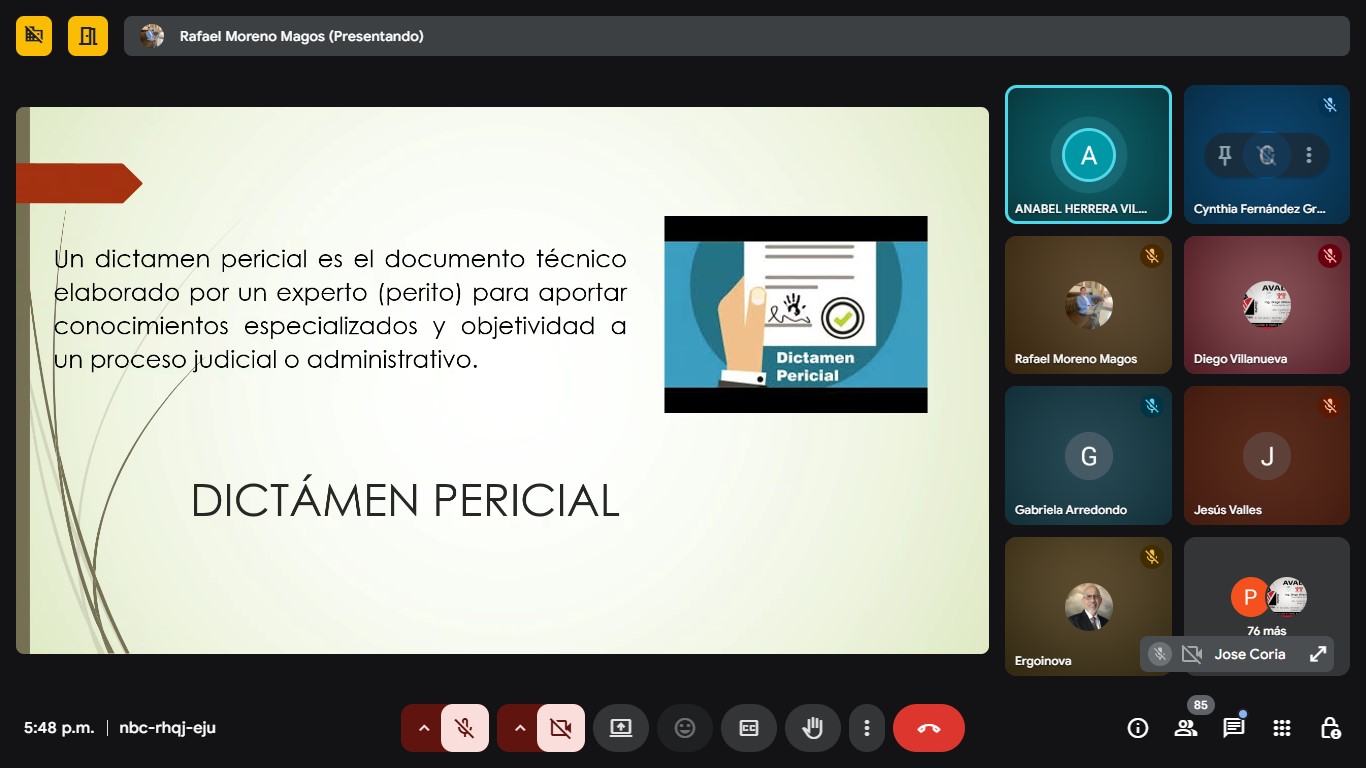
Task: Click the red leave call button
Action: coord(928,728)
